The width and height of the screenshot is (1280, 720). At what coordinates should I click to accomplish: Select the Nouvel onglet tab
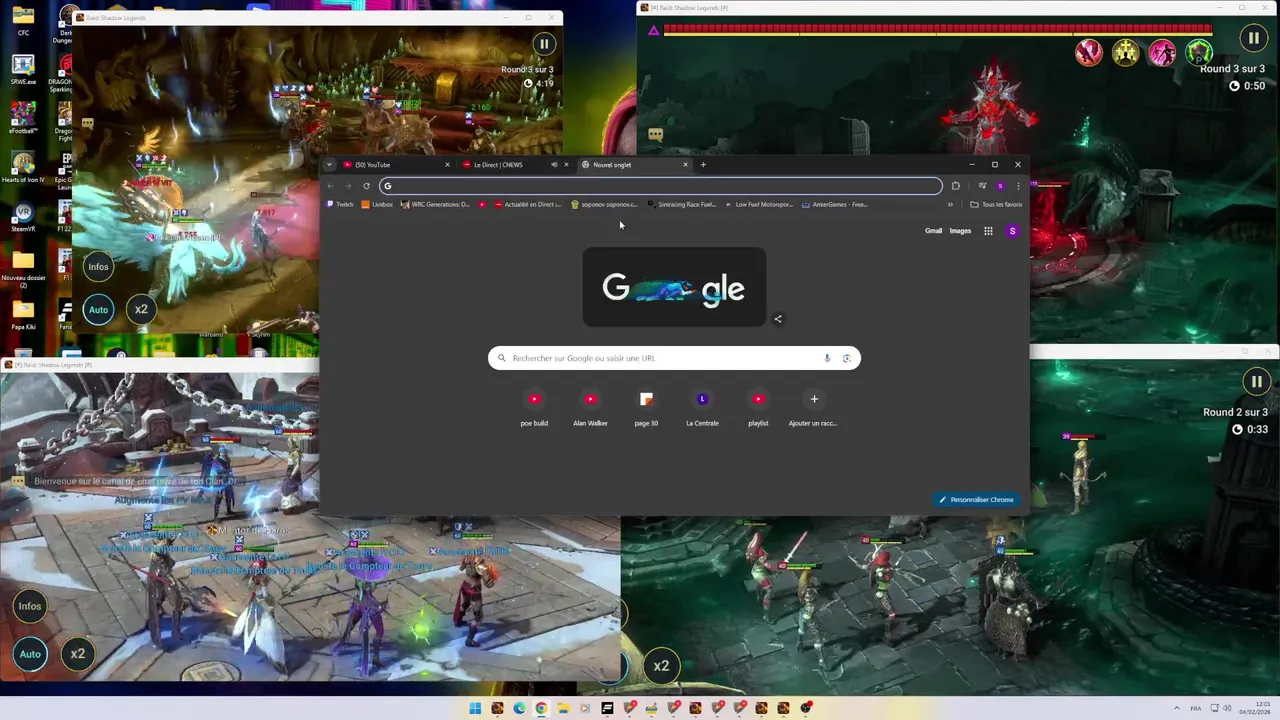pyautogui.click(x=632, y=165)
